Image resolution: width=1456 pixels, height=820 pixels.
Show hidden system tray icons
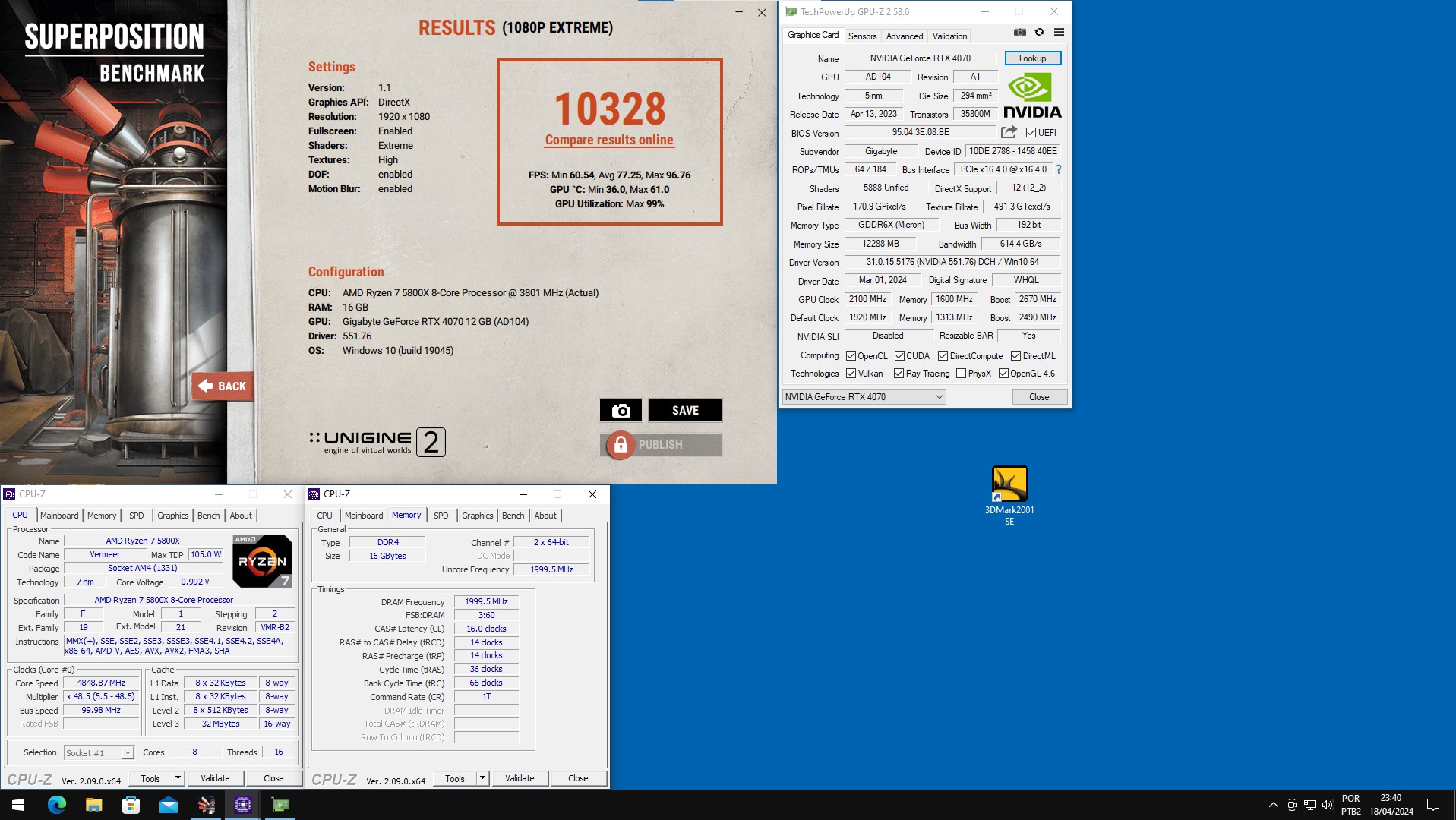coord(1273,805)
